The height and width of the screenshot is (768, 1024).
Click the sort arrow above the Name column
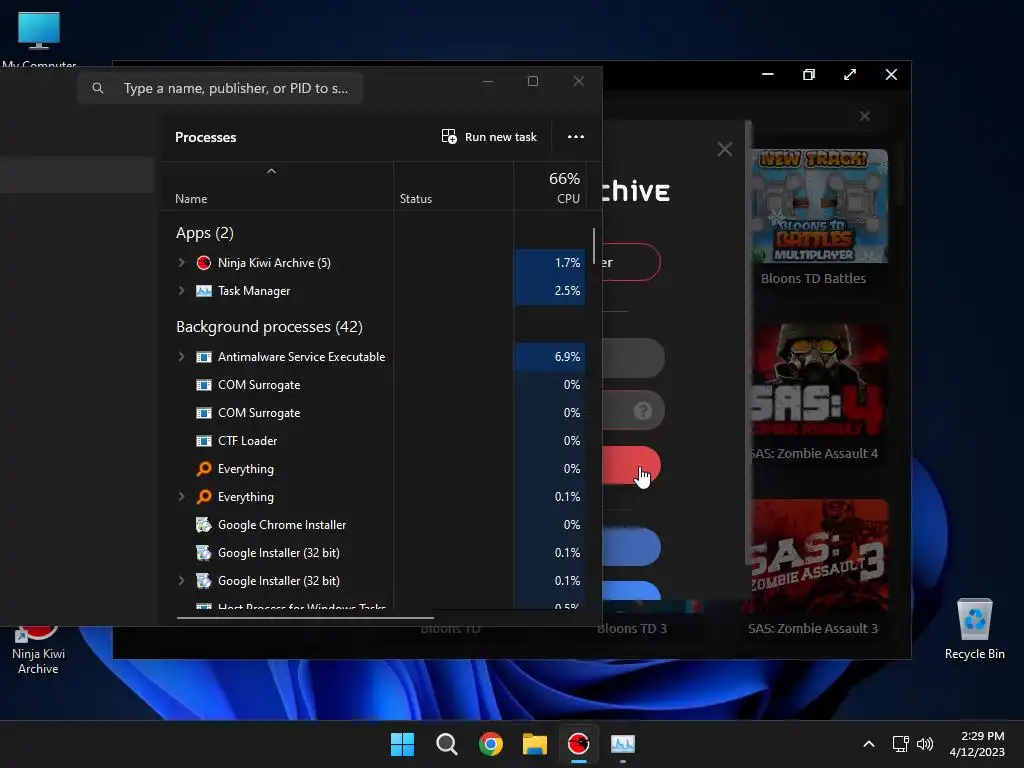click(x=272, y=171)
